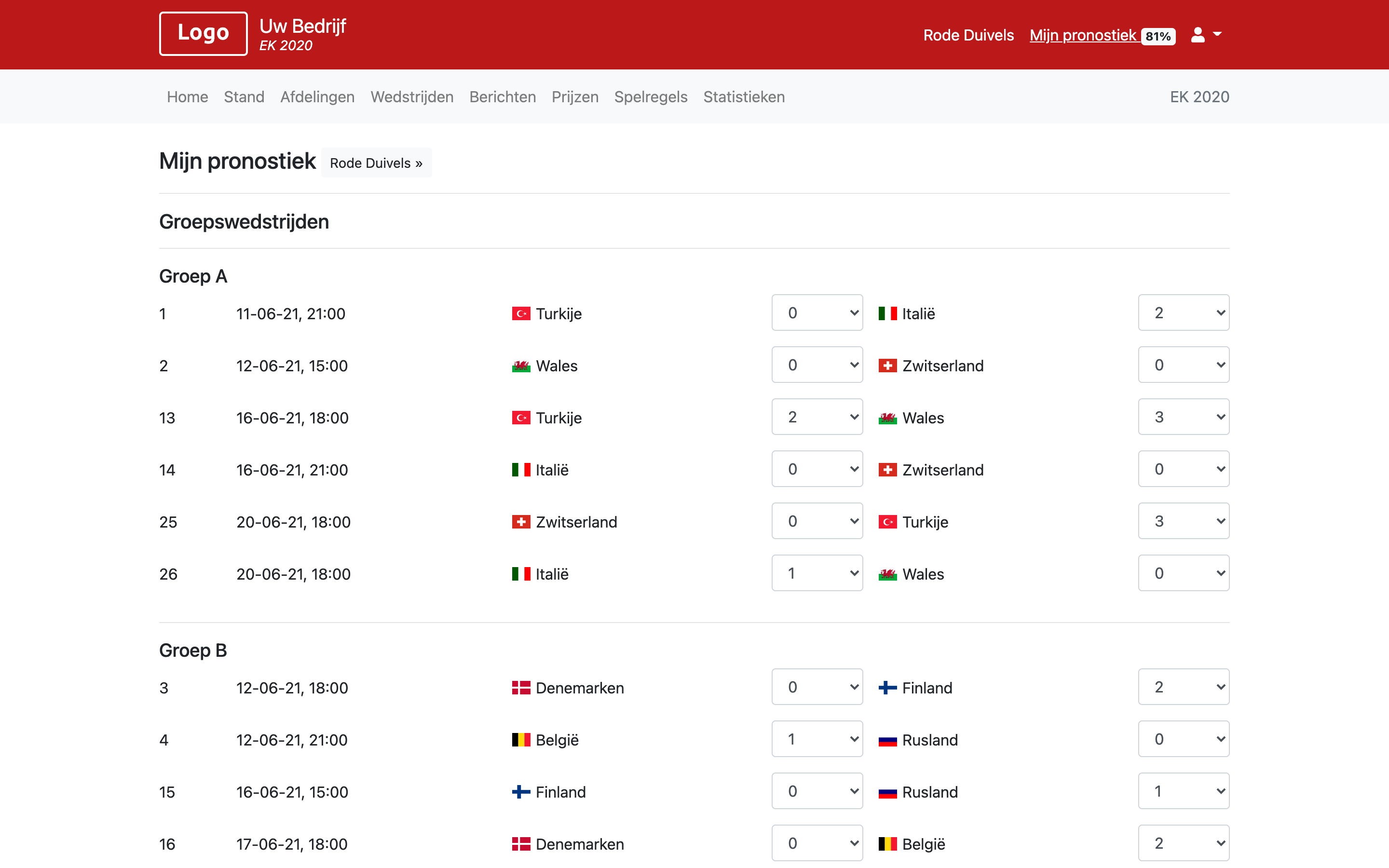Click the Turkije flag in match 13

click(x=521, y=418)
